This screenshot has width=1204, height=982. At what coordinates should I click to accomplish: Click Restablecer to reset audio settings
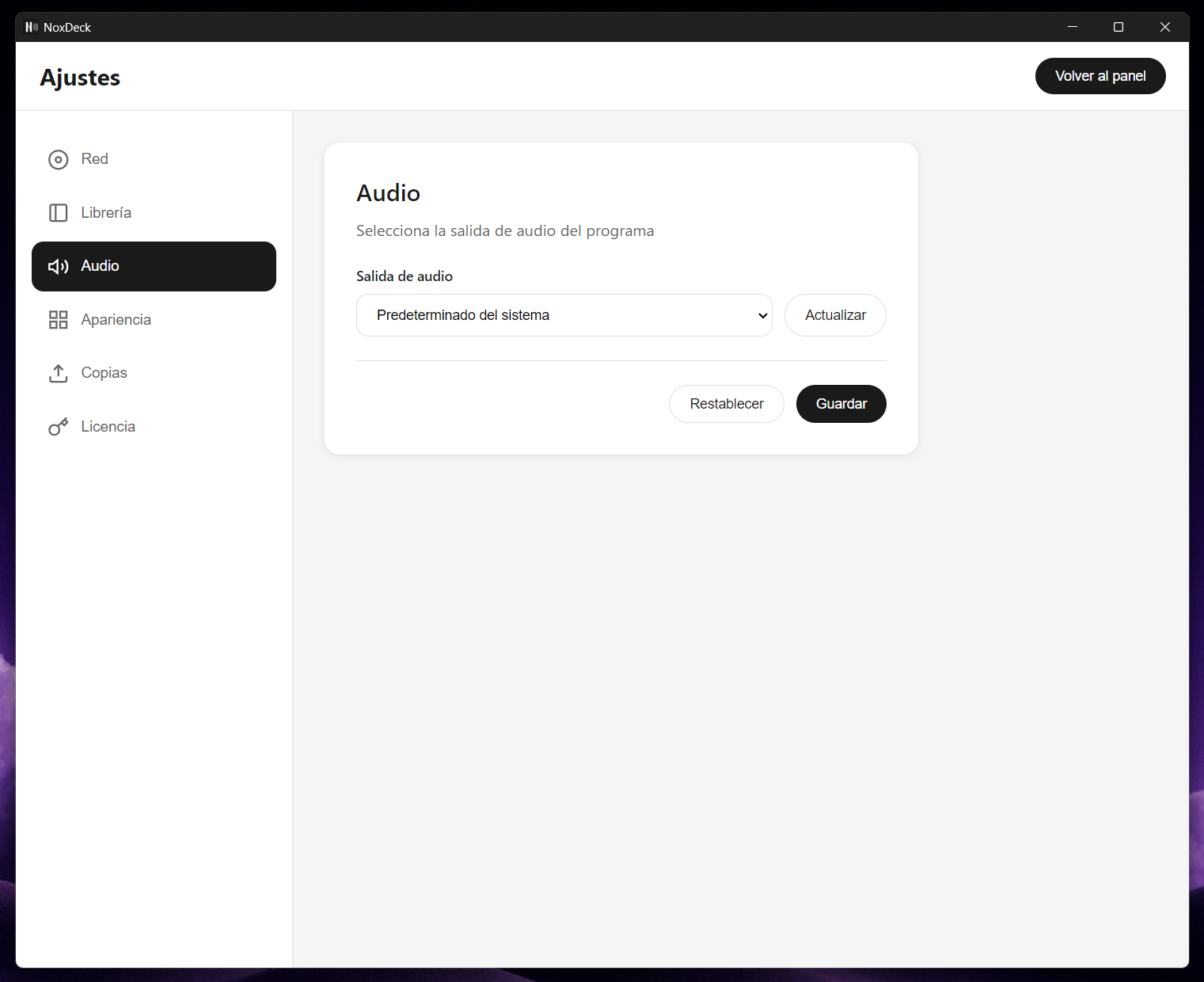726,404
